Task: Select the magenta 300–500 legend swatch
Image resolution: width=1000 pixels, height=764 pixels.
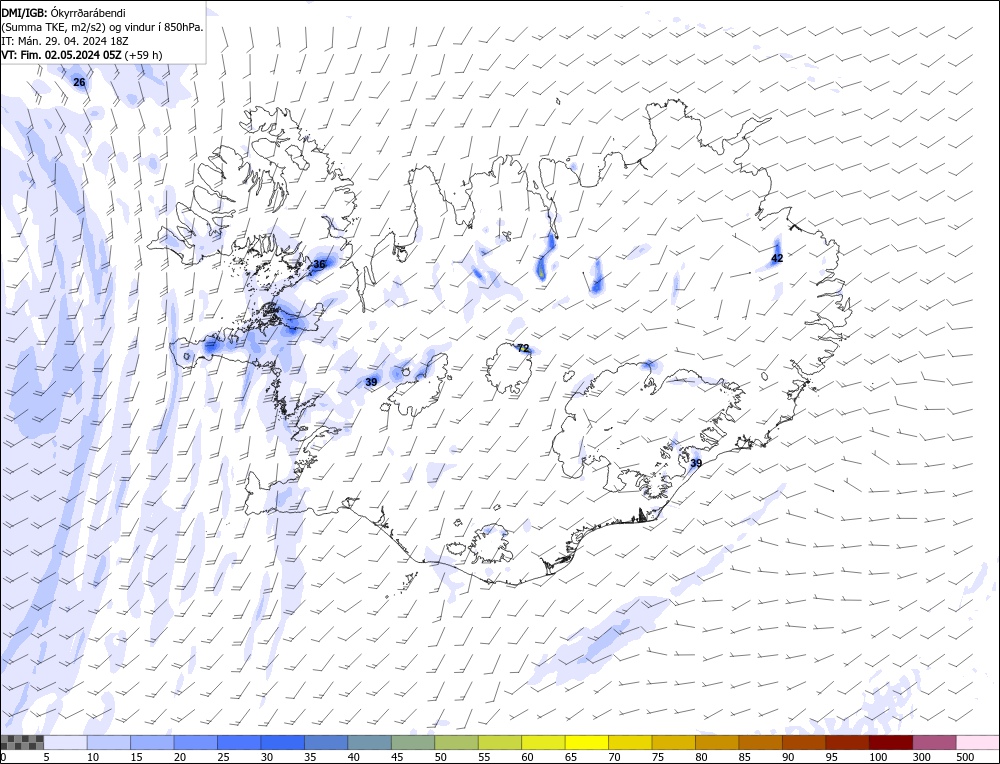Action: coord(934,742)
